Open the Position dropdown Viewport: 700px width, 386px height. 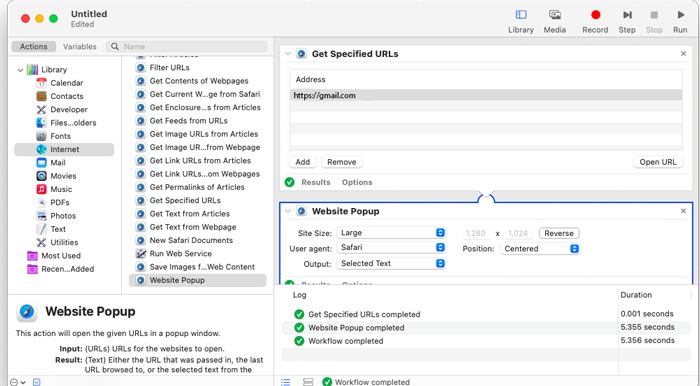(540, 249)
